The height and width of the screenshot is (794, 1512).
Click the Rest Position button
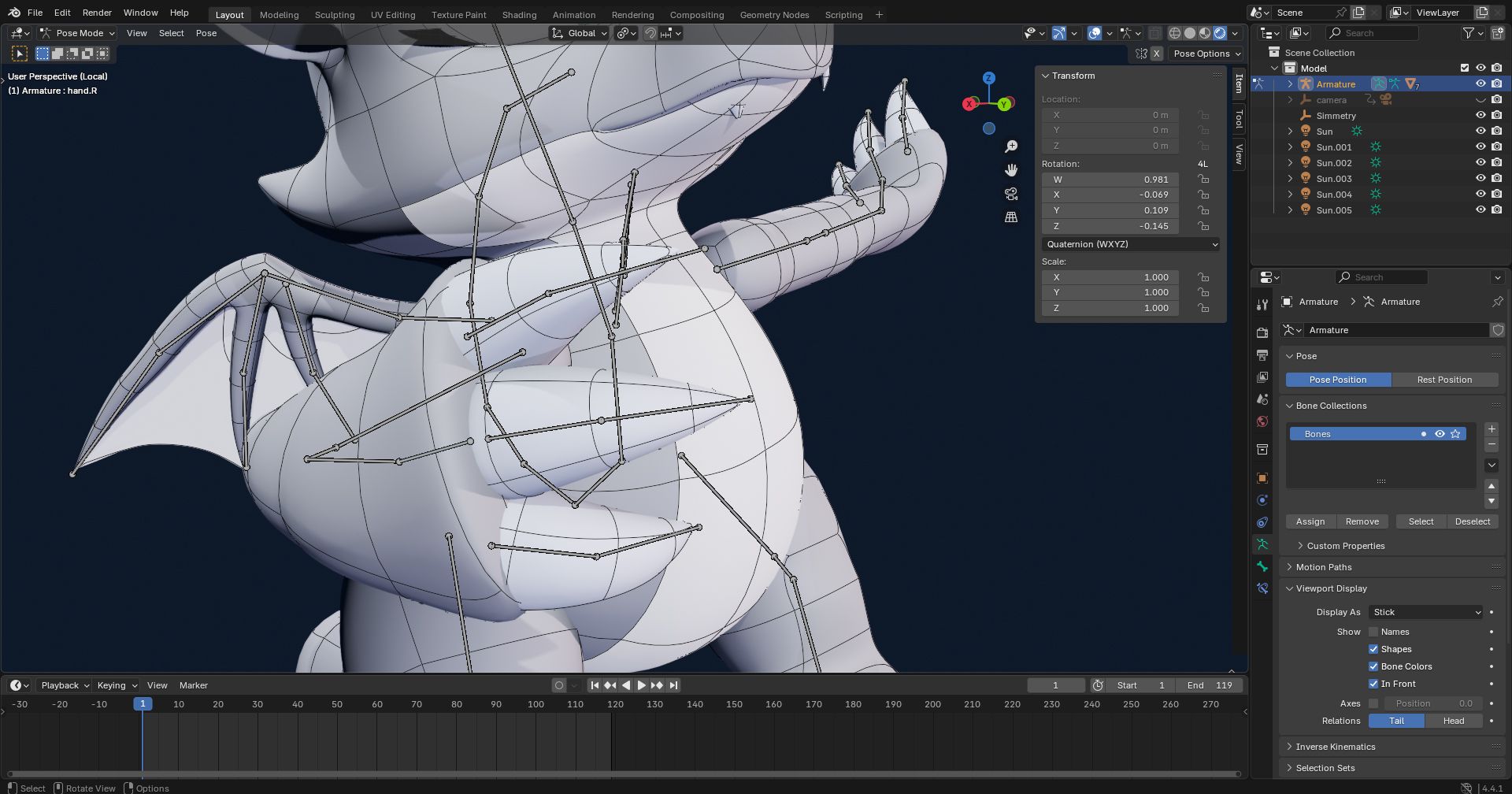tap(1444, 380)
